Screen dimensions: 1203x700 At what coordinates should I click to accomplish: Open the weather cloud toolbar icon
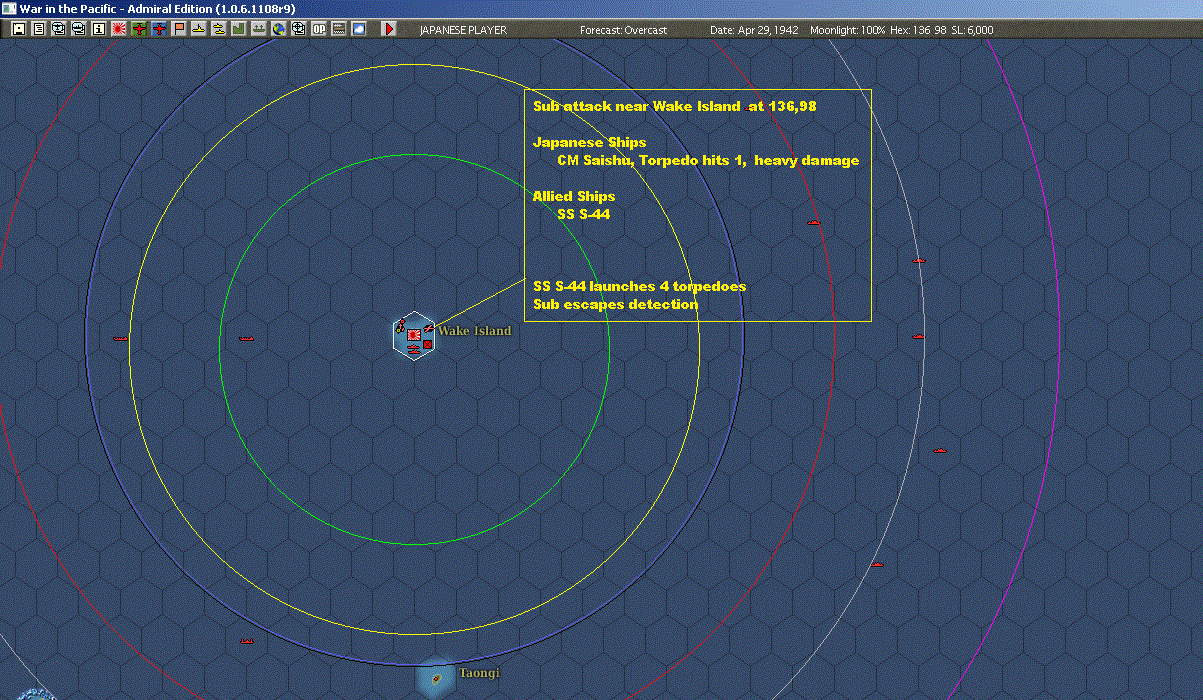pos(359,30)
